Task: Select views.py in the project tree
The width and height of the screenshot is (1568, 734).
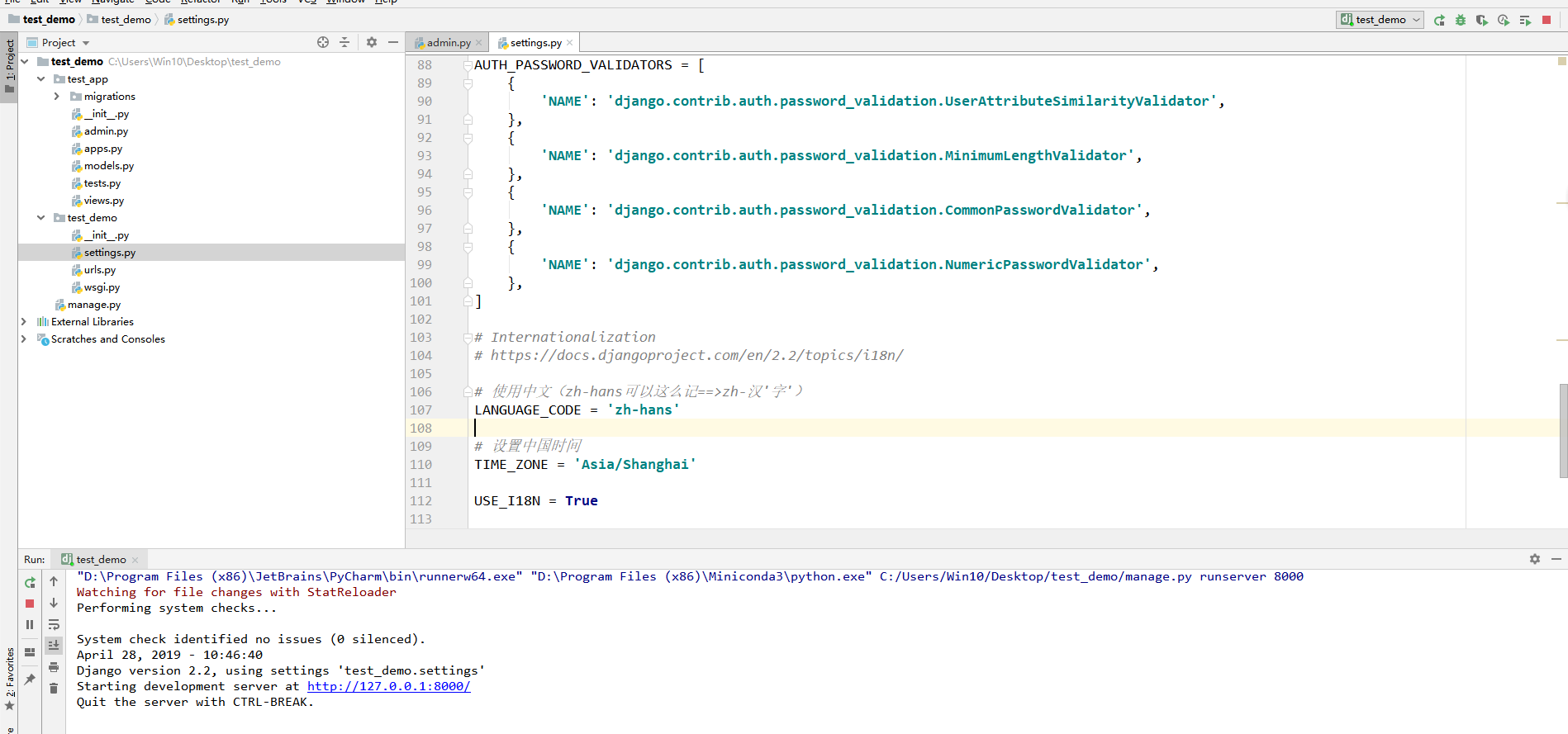Action: pos(103,201)
